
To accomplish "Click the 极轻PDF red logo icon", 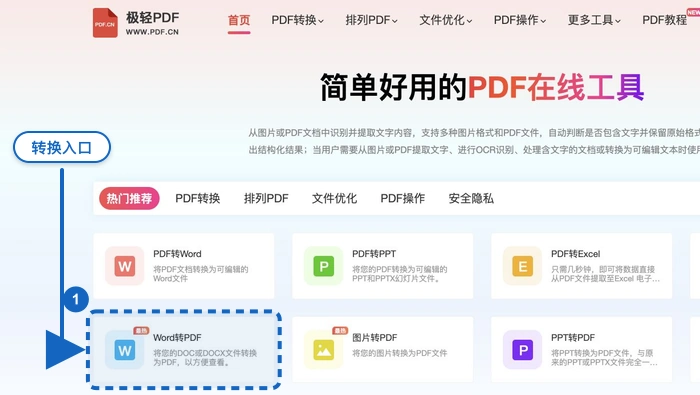I will pos(105,23).
